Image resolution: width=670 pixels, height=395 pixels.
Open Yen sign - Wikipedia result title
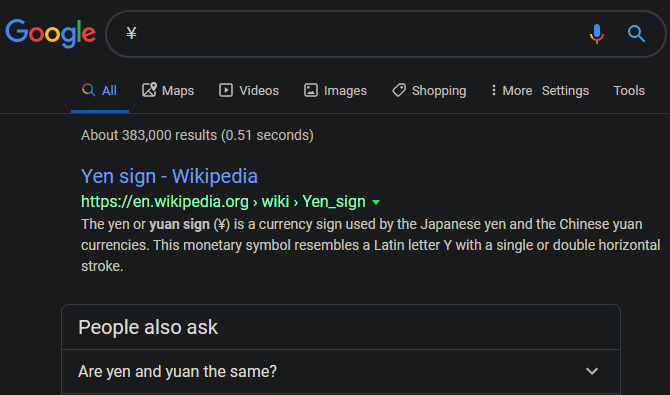(x=169, y=176)
